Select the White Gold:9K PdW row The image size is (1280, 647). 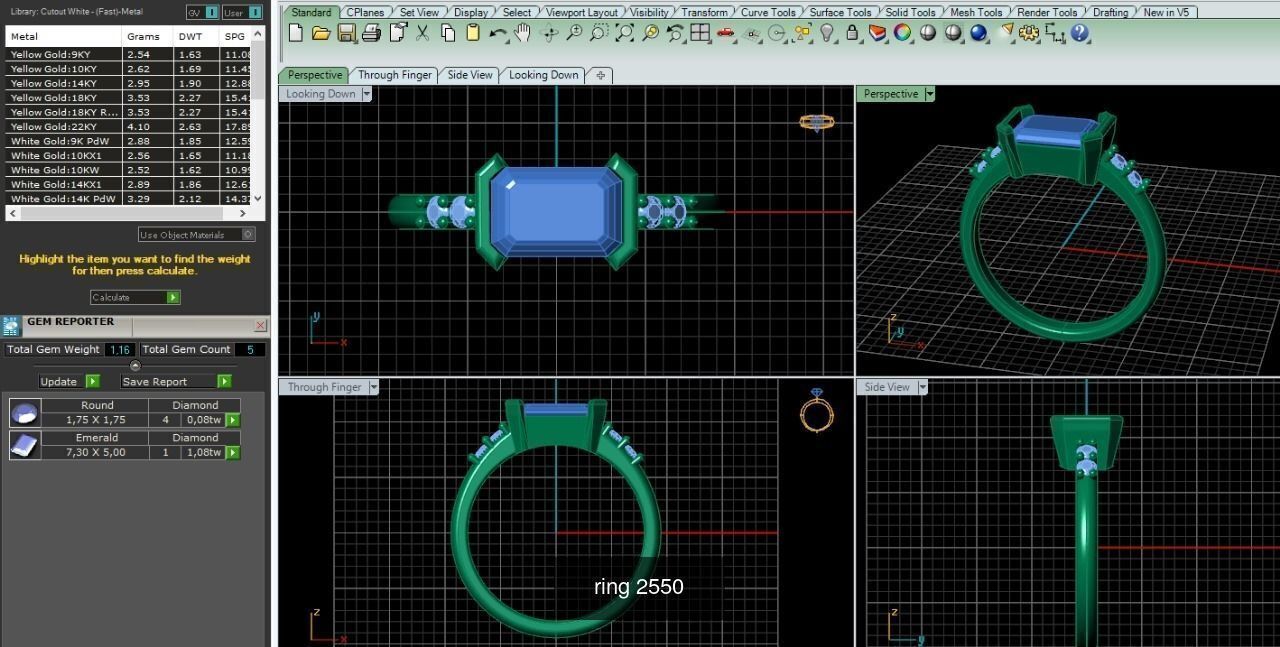[x=128, y=141]
